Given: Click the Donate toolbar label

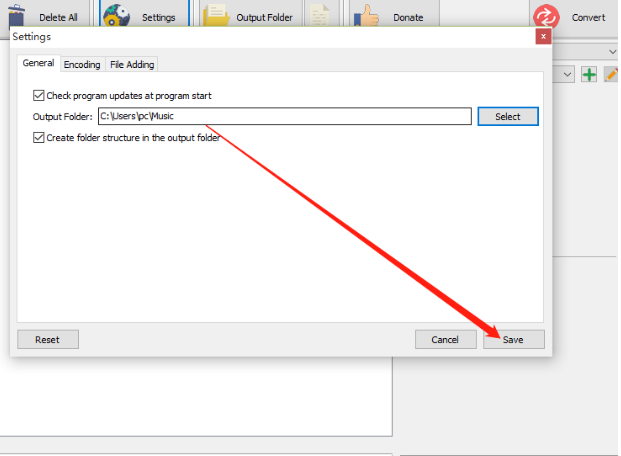Looking at the screenshot, I should (408, 18).
